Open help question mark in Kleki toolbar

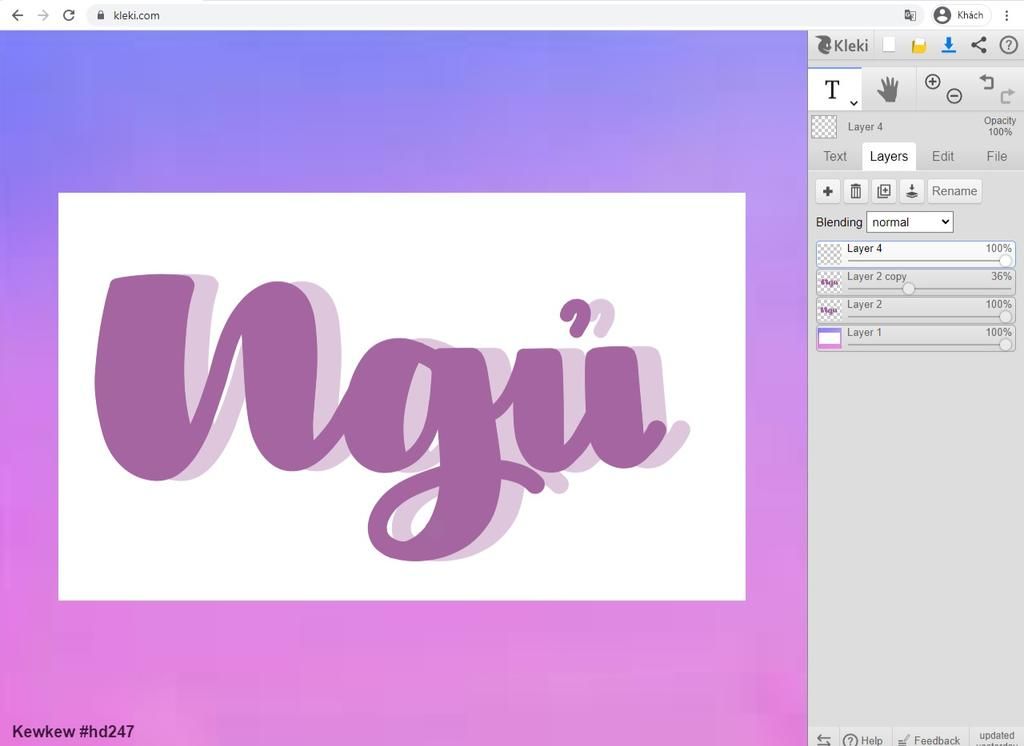pos(1008,45)
